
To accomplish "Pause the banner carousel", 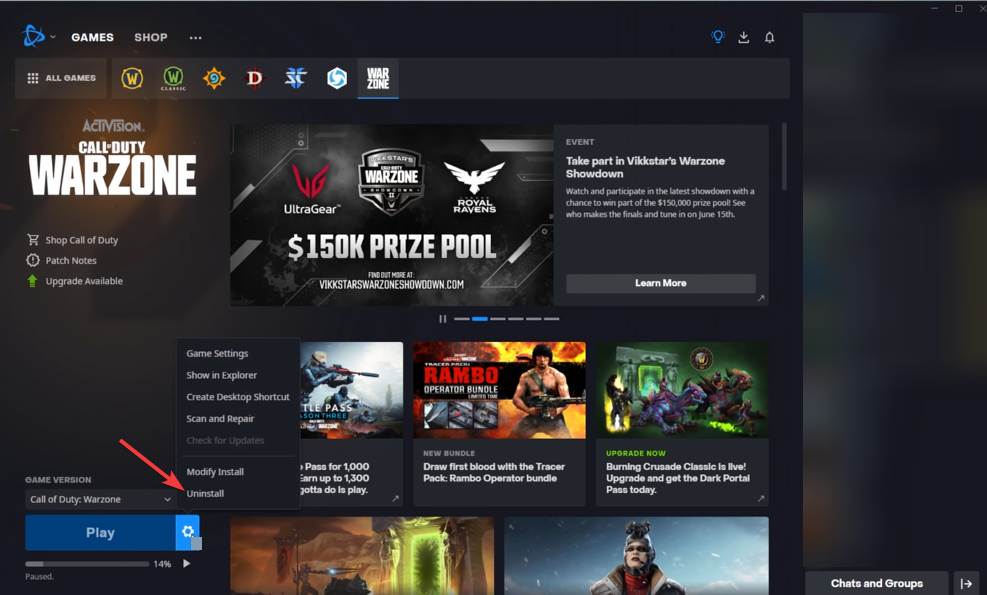I will point(443,319).
